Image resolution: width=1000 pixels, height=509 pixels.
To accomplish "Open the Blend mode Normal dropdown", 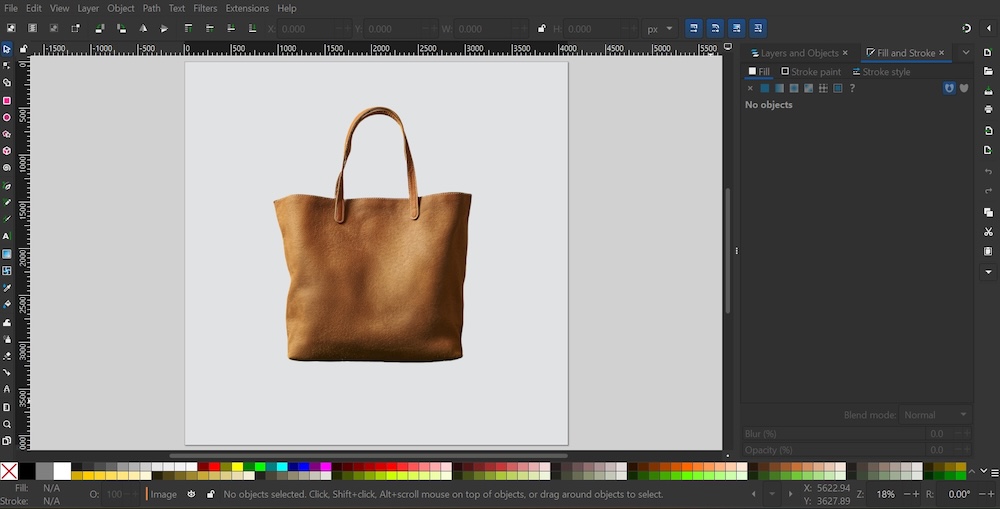I will 935,415.
